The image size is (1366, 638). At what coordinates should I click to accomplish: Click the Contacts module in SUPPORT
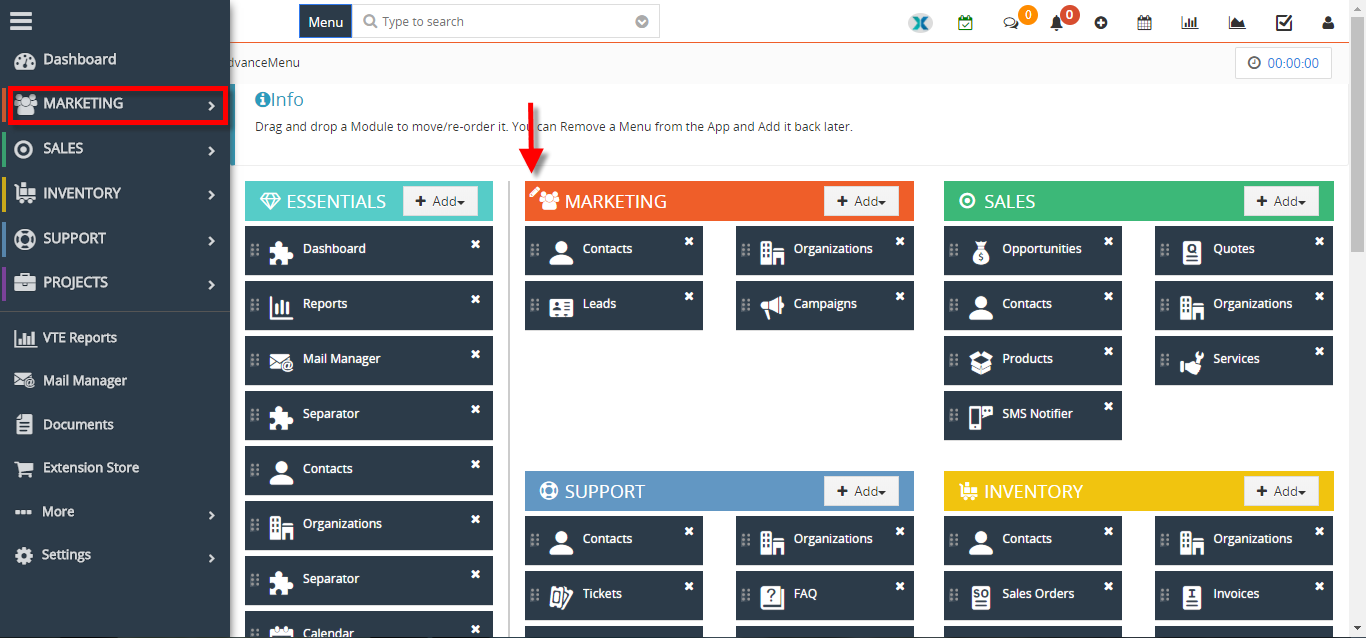coord(614,540)
